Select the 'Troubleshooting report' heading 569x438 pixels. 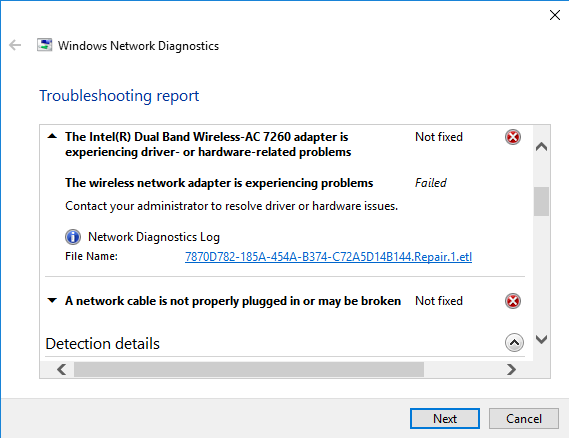pyautogui.click(x=119, y=96)
